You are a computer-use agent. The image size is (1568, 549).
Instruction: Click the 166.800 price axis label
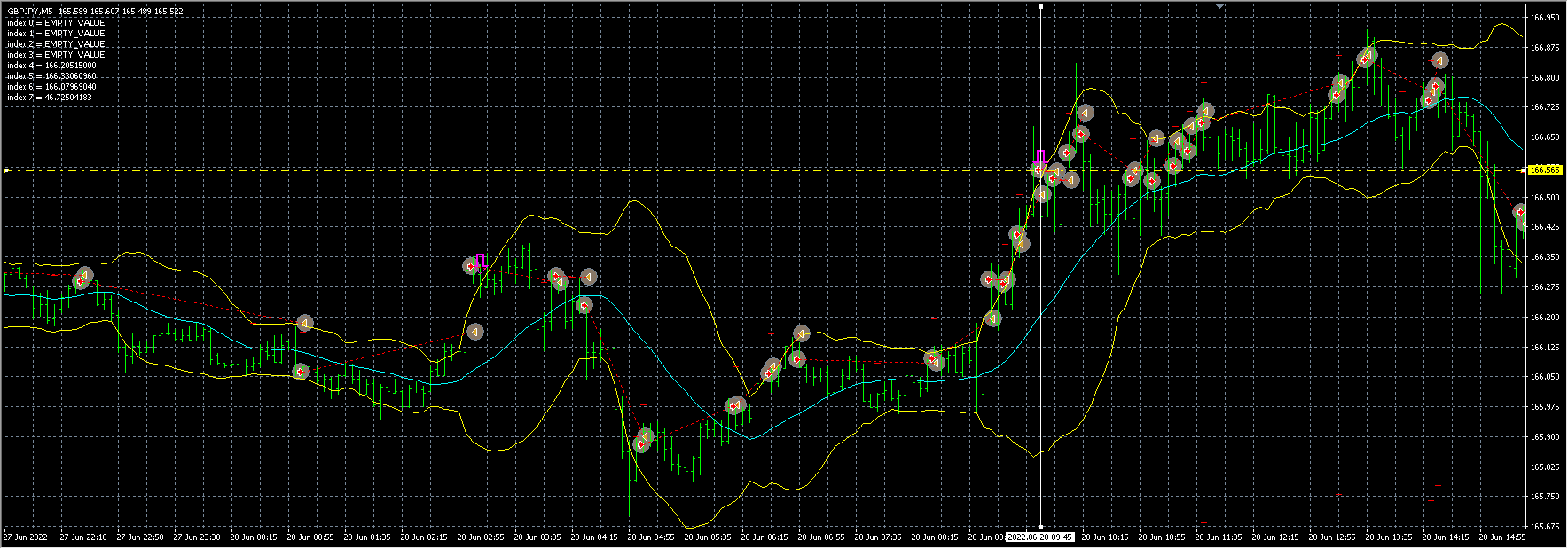(1545, 77)
